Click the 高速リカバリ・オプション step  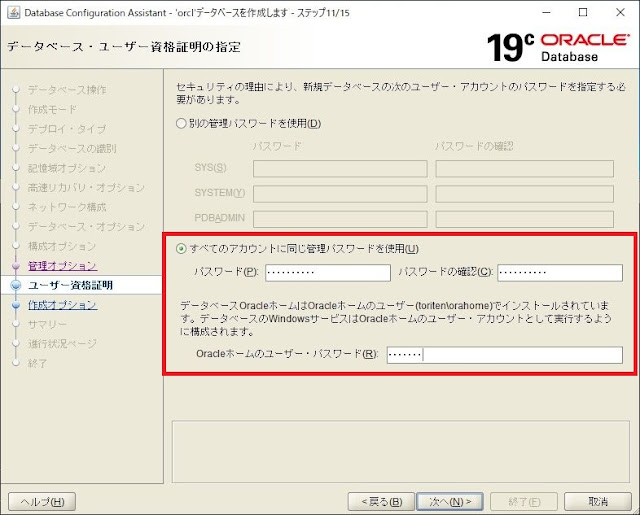[86, 188]
